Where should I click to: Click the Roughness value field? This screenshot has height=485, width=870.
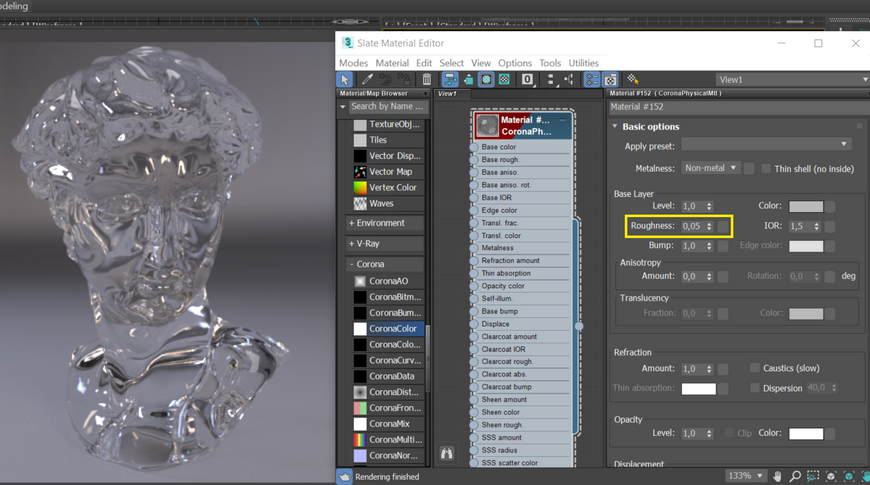coord(692,226)
